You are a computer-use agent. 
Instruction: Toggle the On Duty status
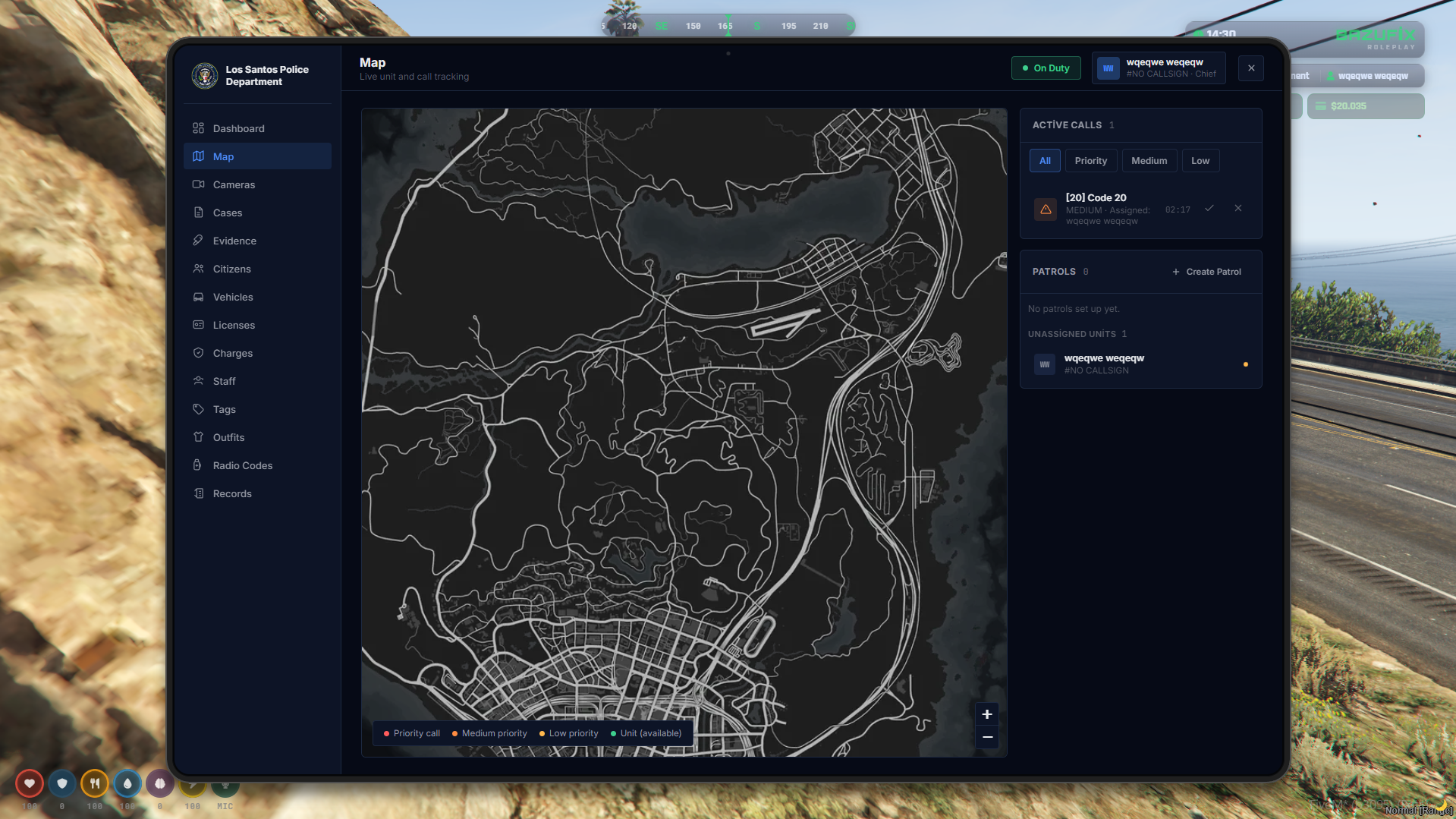1046,68
